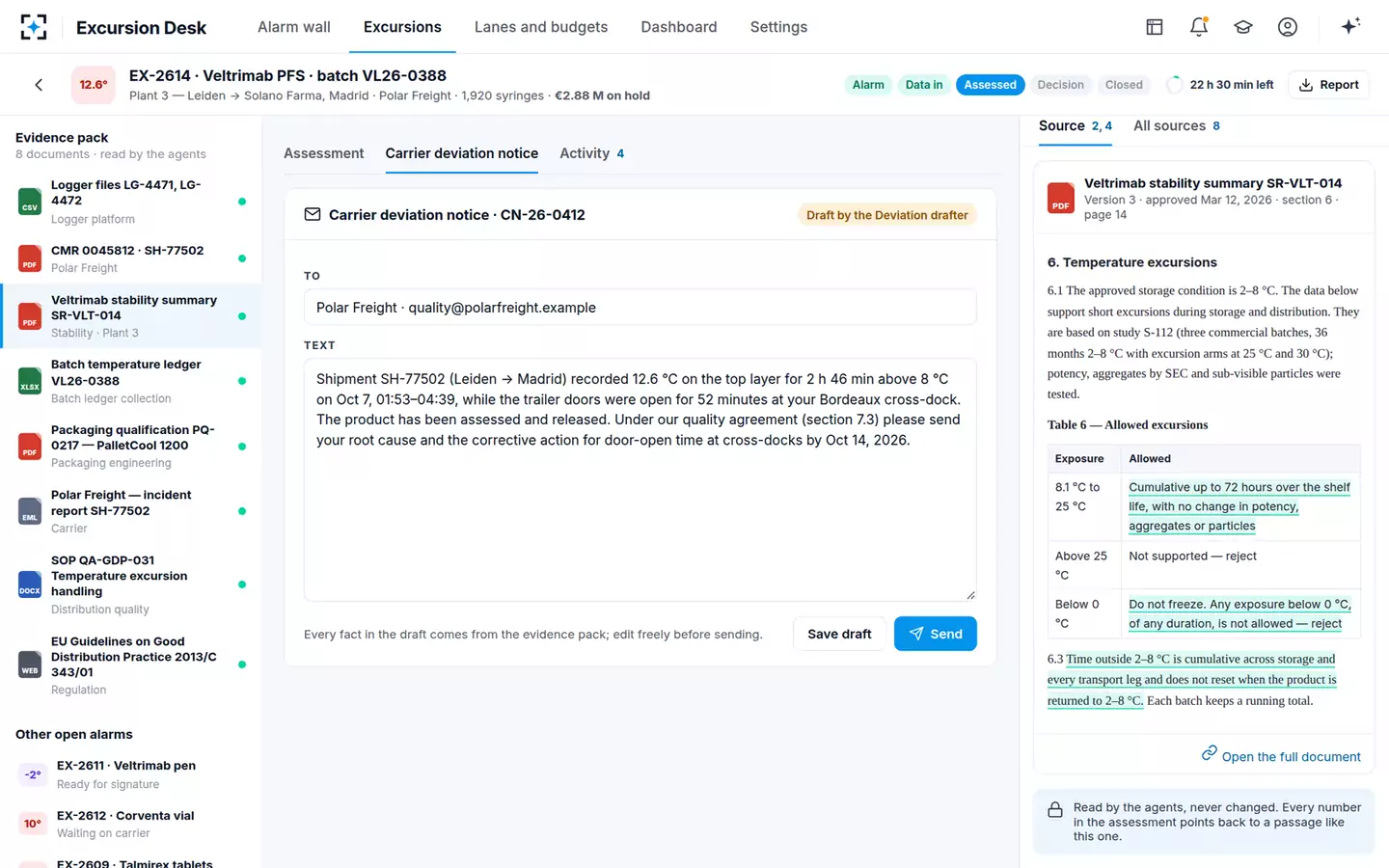Switch to the Assessment tab

(x=324, y=153)
